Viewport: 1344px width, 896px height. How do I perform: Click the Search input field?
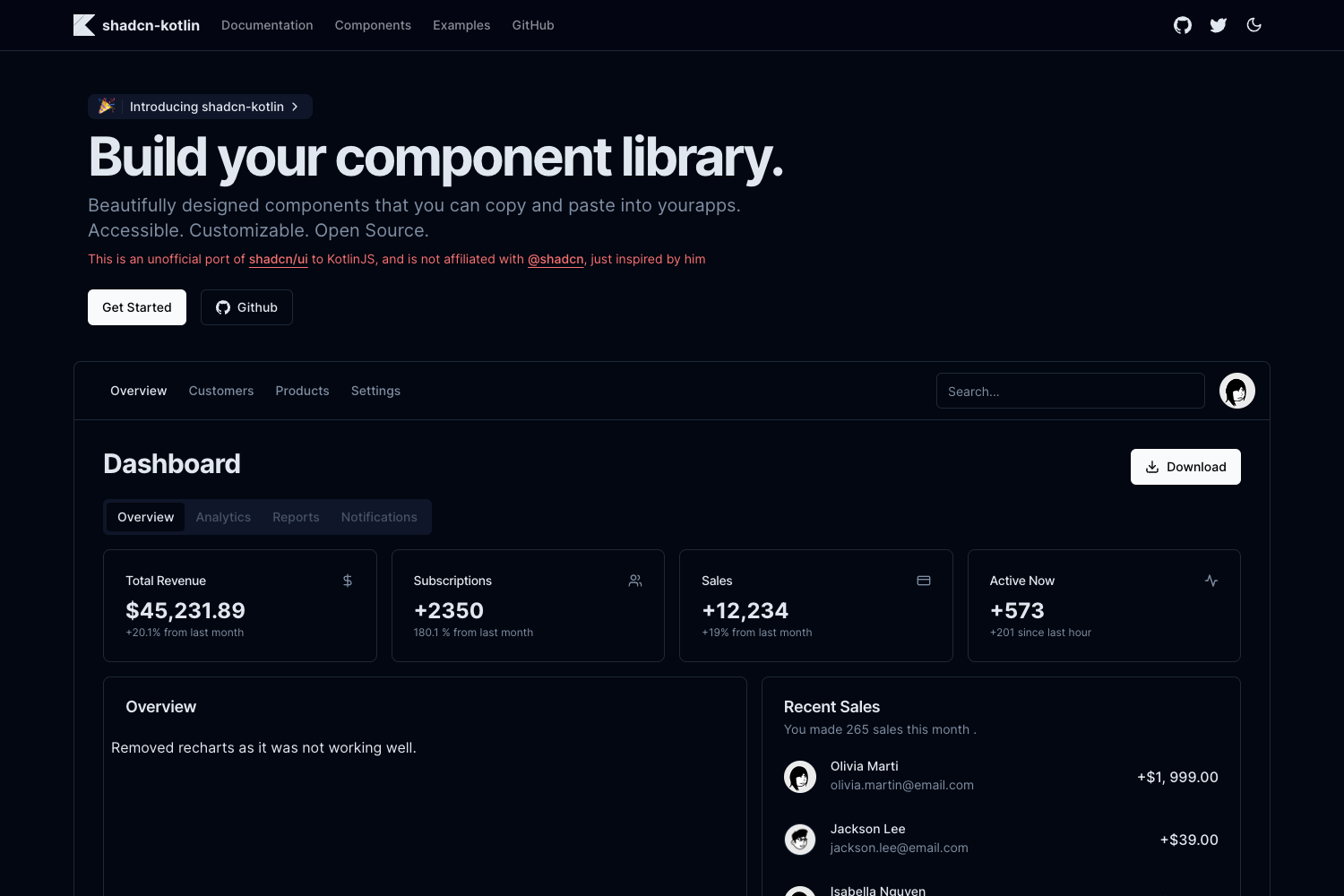tap(1070, 391)
